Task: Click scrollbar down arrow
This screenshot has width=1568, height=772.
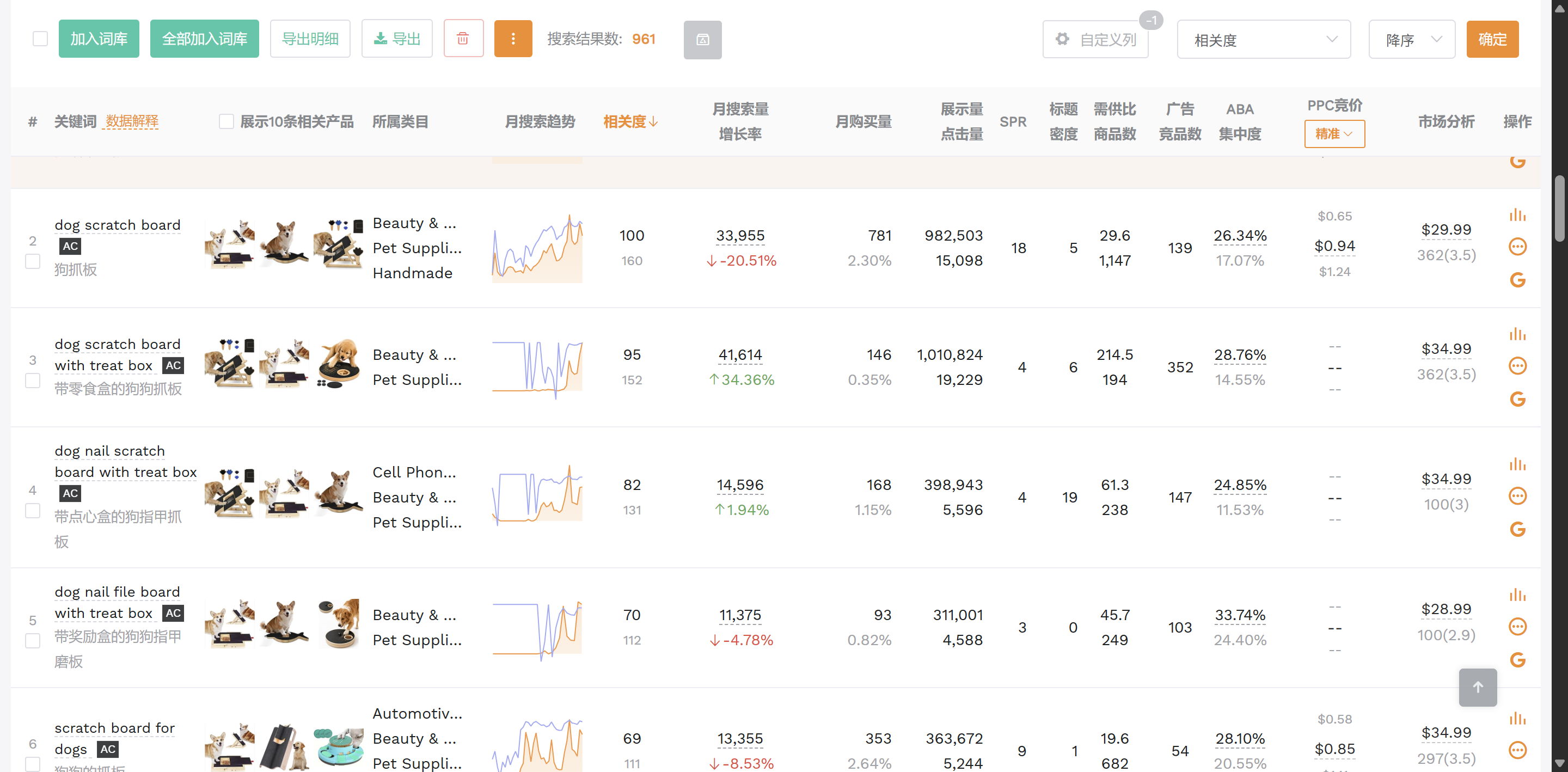Action: pyautogui.click(x=1559, y=763)
